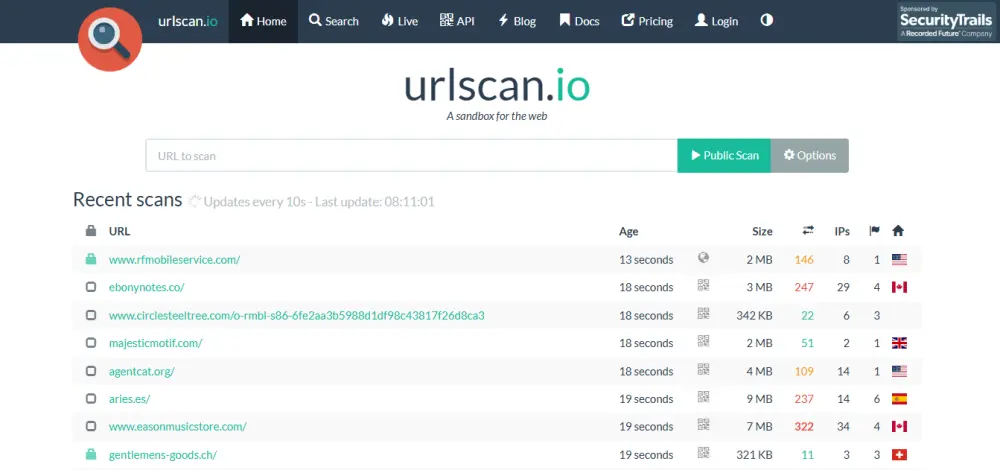Click the Size column header

tap(762, 231)
